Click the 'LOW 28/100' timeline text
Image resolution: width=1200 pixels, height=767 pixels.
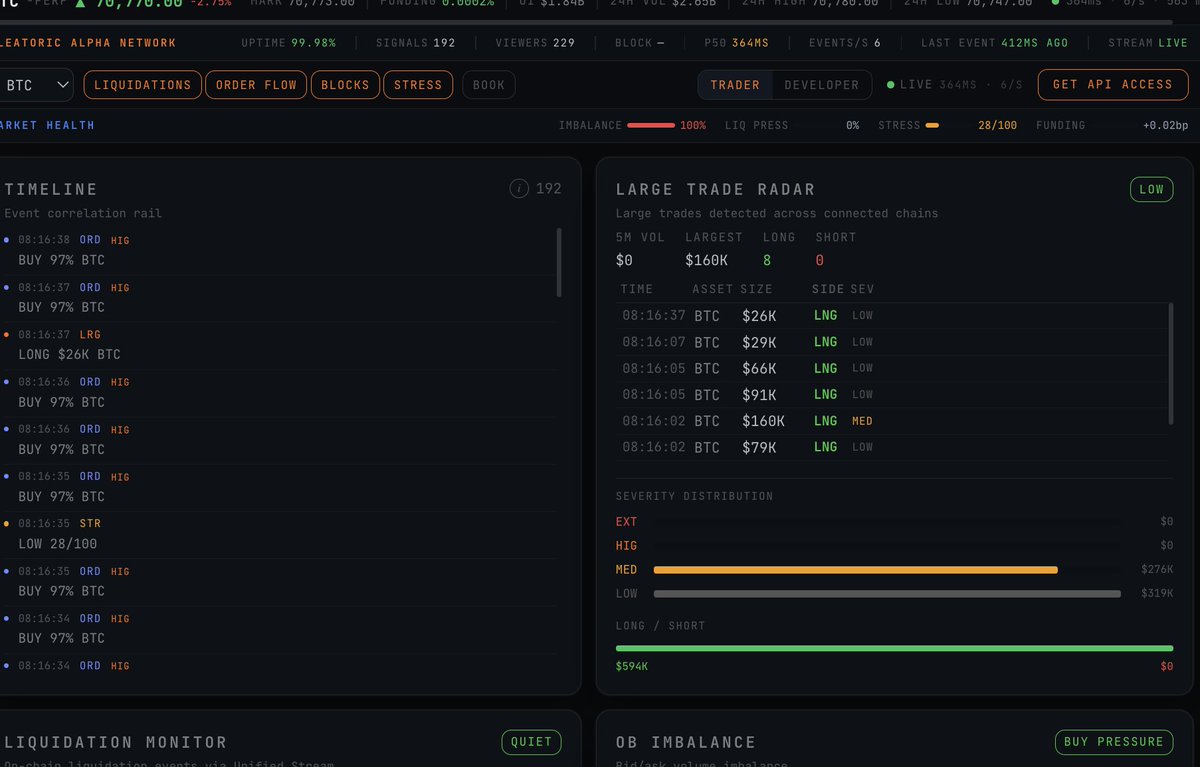(58, 544)
